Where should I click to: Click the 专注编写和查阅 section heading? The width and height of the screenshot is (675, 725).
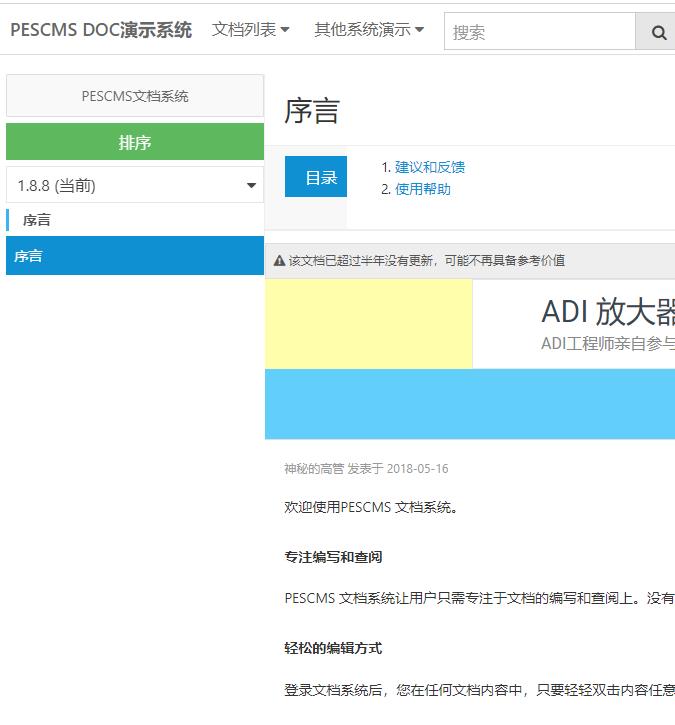[333, 557]
